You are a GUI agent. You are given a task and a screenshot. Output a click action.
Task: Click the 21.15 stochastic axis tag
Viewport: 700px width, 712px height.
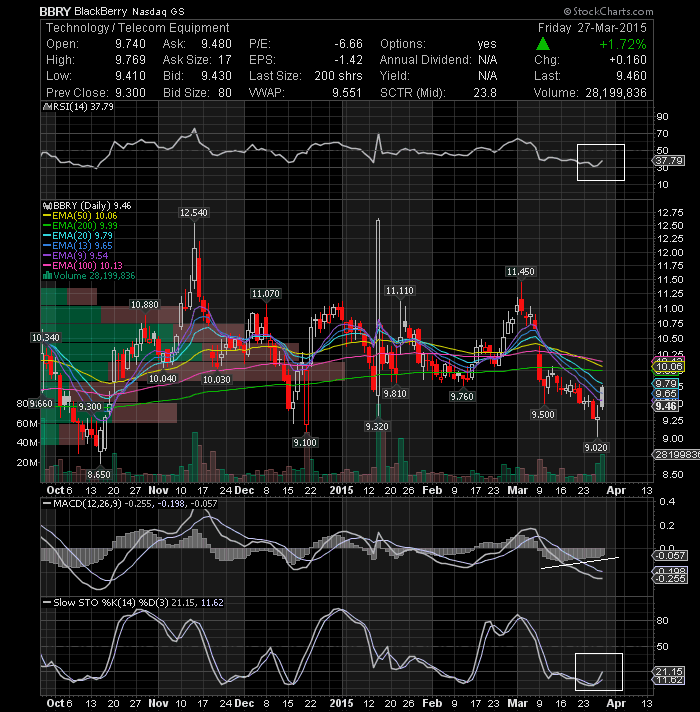669,671
